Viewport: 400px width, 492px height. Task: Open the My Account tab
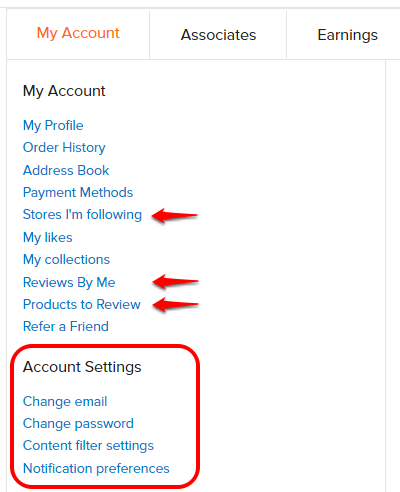click(x=78, y=33)
